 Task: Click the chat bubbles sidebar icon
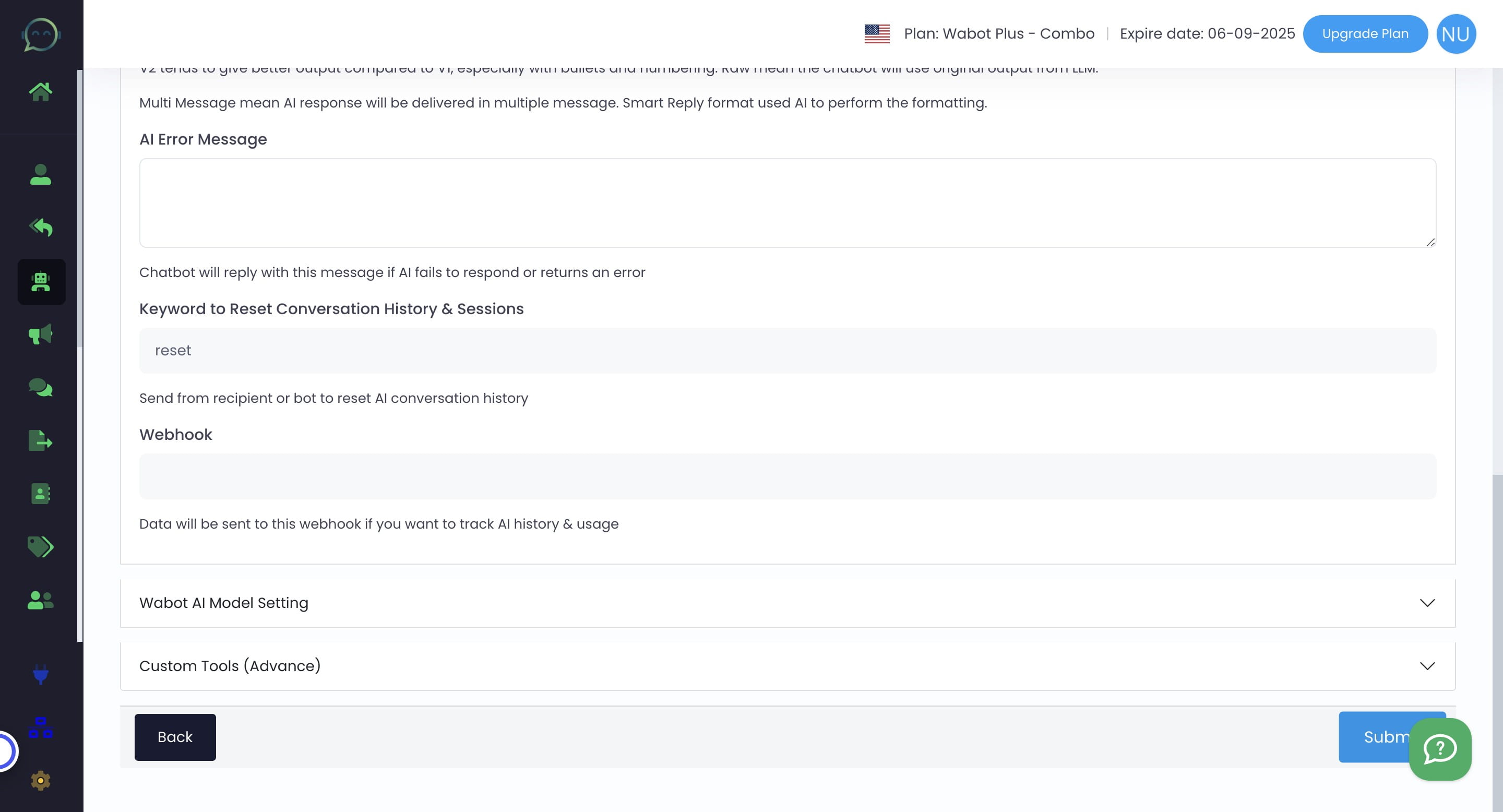(x=41, y=387)
